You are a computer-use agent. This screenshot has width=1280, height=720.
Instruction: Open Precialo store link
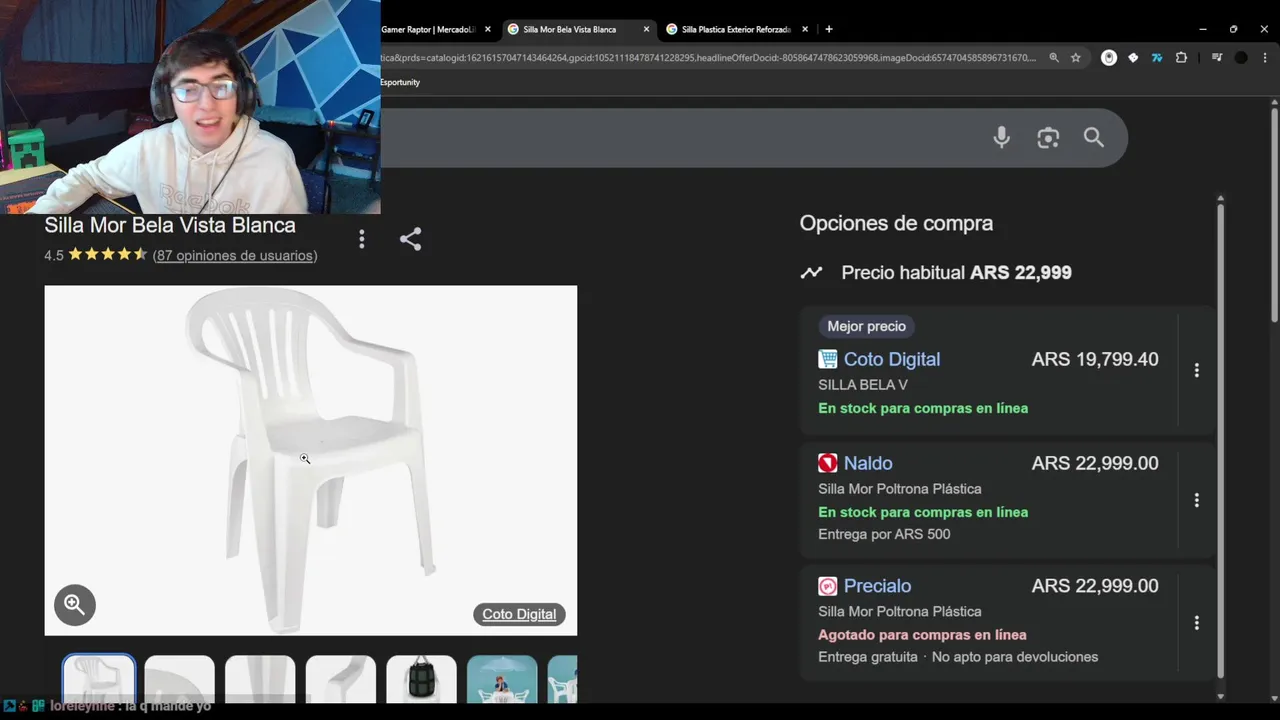tap(877, 586)
